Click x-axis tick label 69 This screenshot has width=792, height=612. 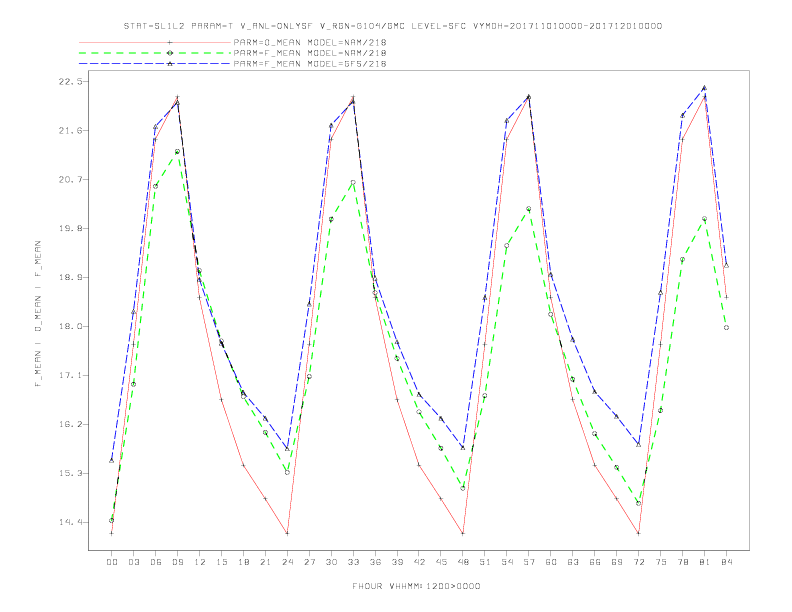(x=617, y=562)
